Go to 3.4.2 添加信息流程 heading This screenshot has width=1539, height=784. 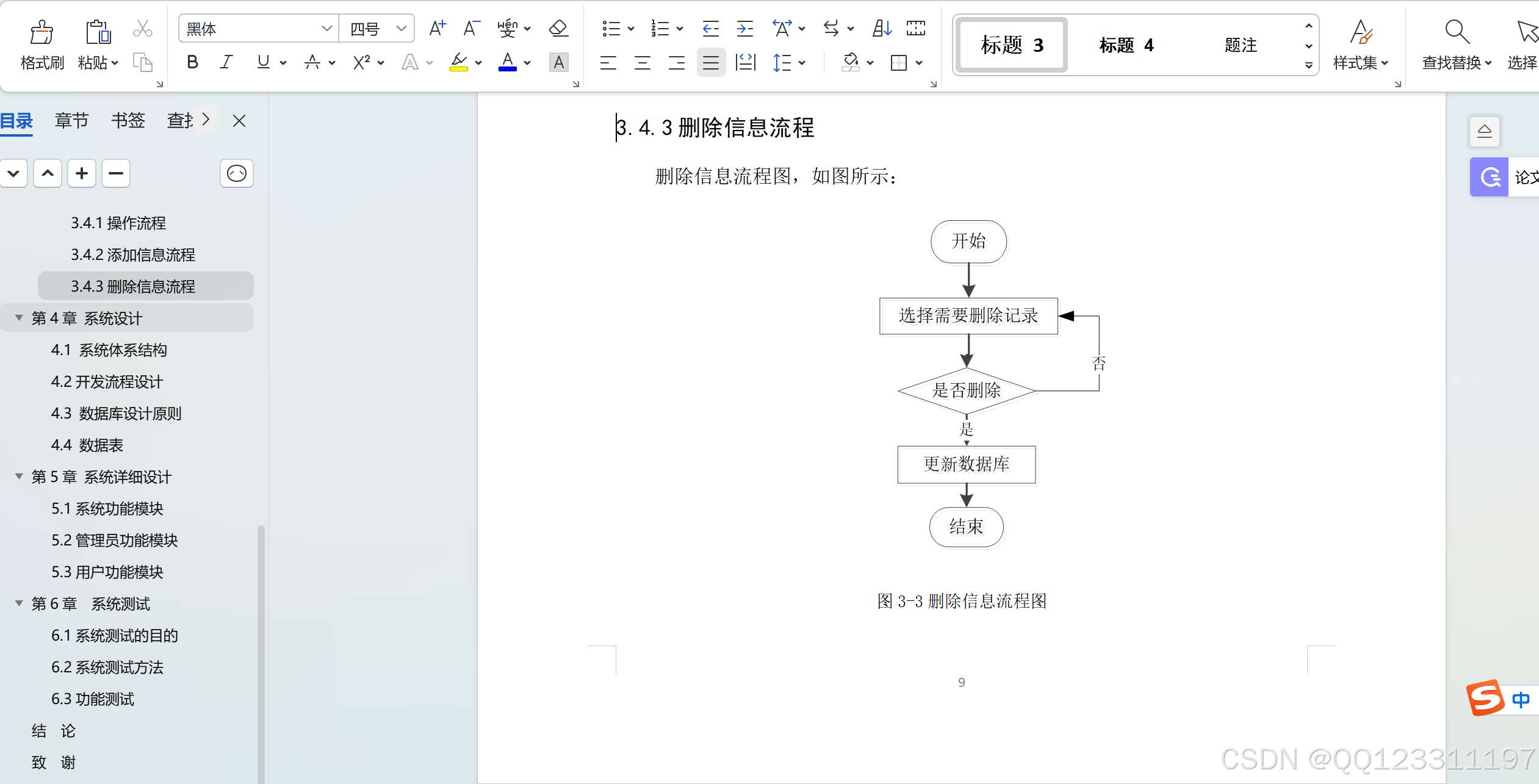[133, 254]
